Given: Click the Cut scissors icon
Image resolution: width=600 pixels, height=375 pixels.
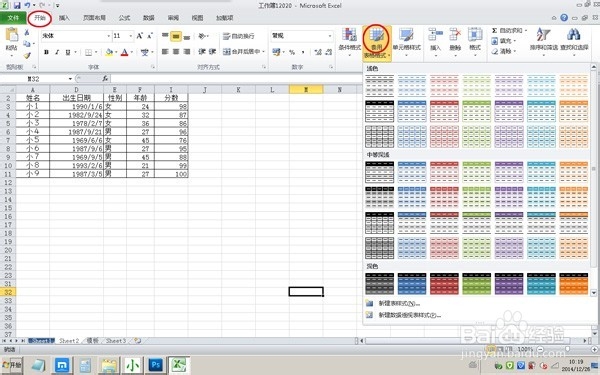Looking at the screenshot, I should pyautogui.click(x=27, y=33).
